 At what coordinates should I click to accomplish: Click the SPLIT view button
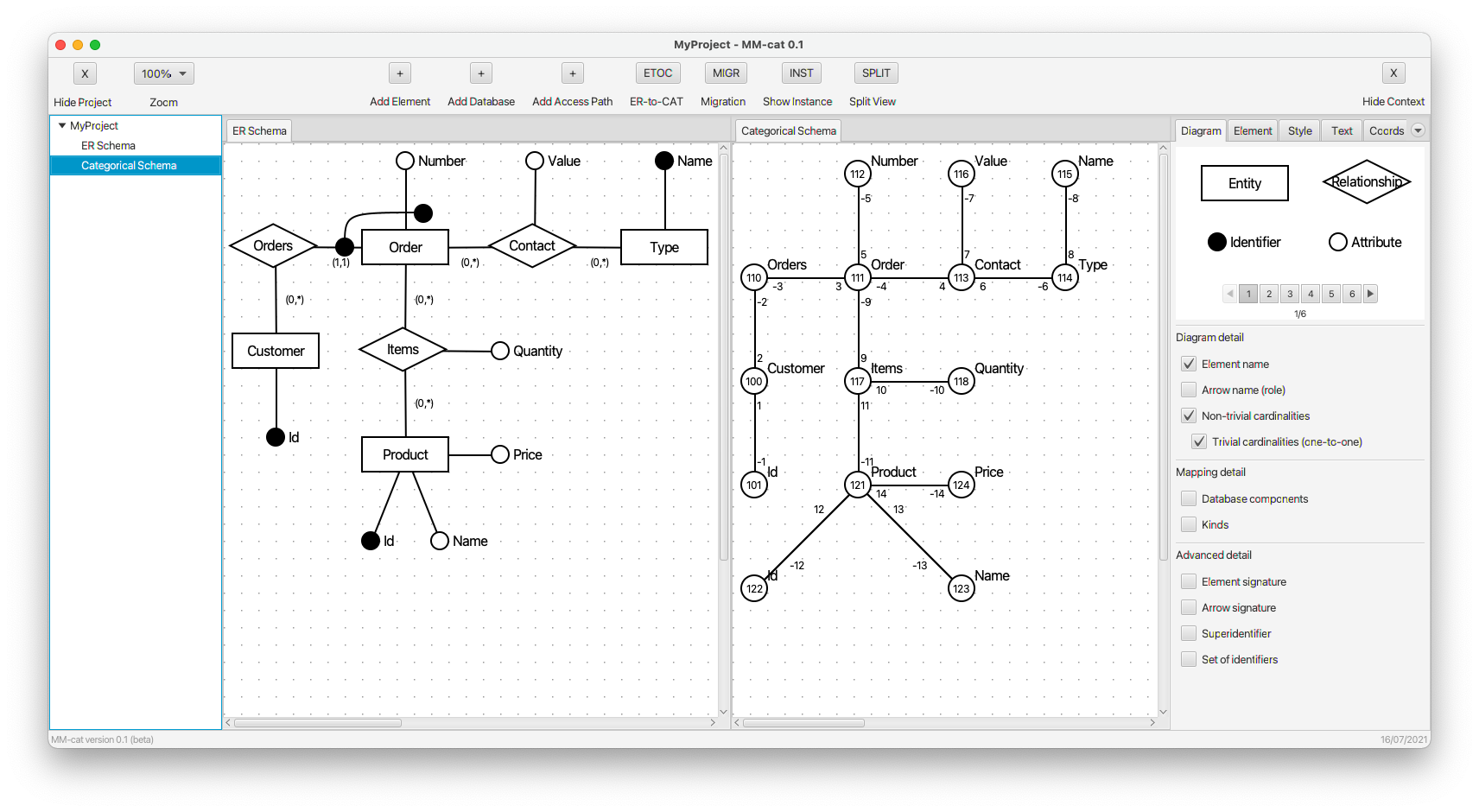(876, 73)
